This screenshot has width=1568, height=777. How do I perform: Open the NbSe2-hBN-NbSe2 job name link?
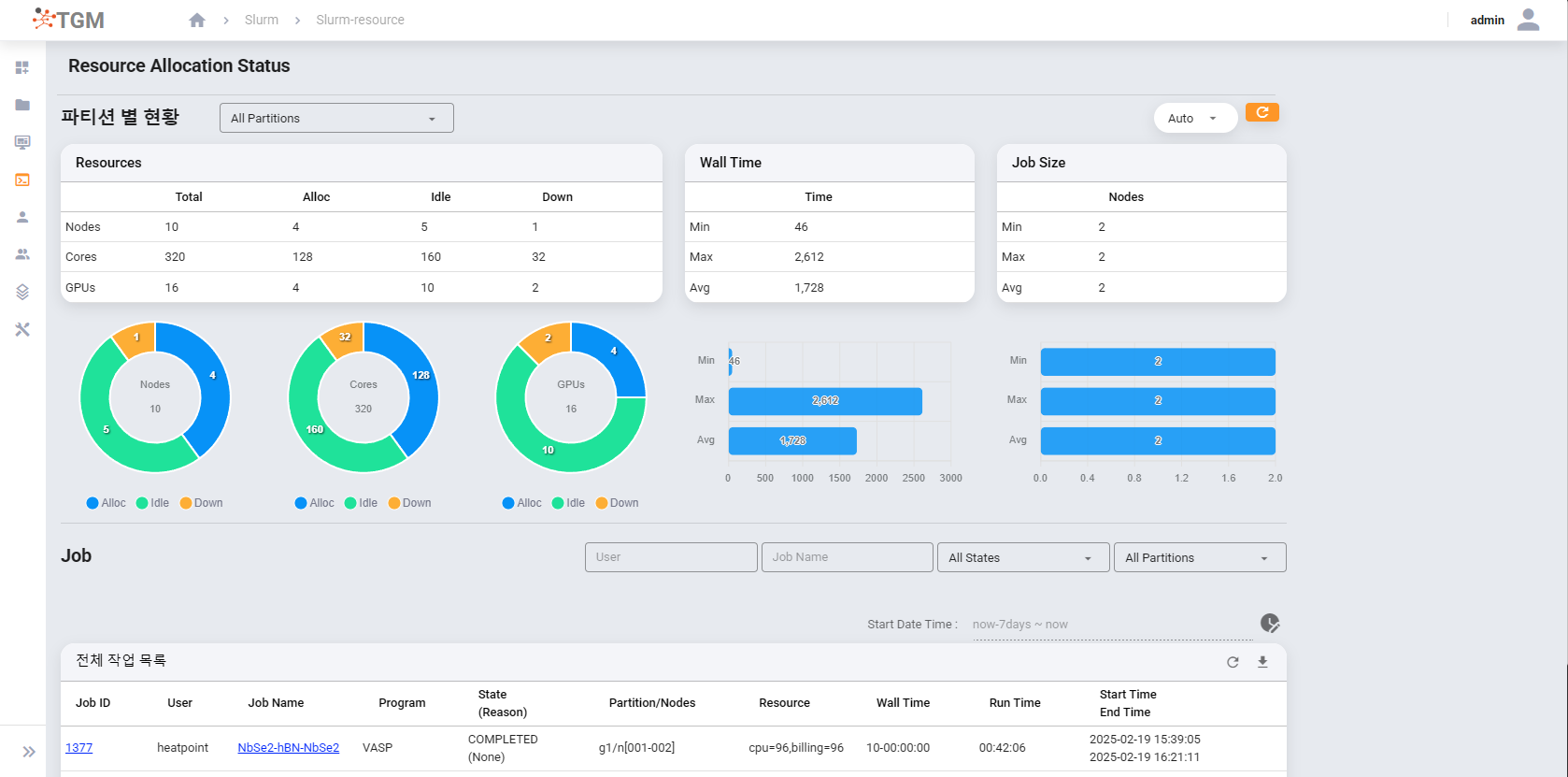(288, 748)
